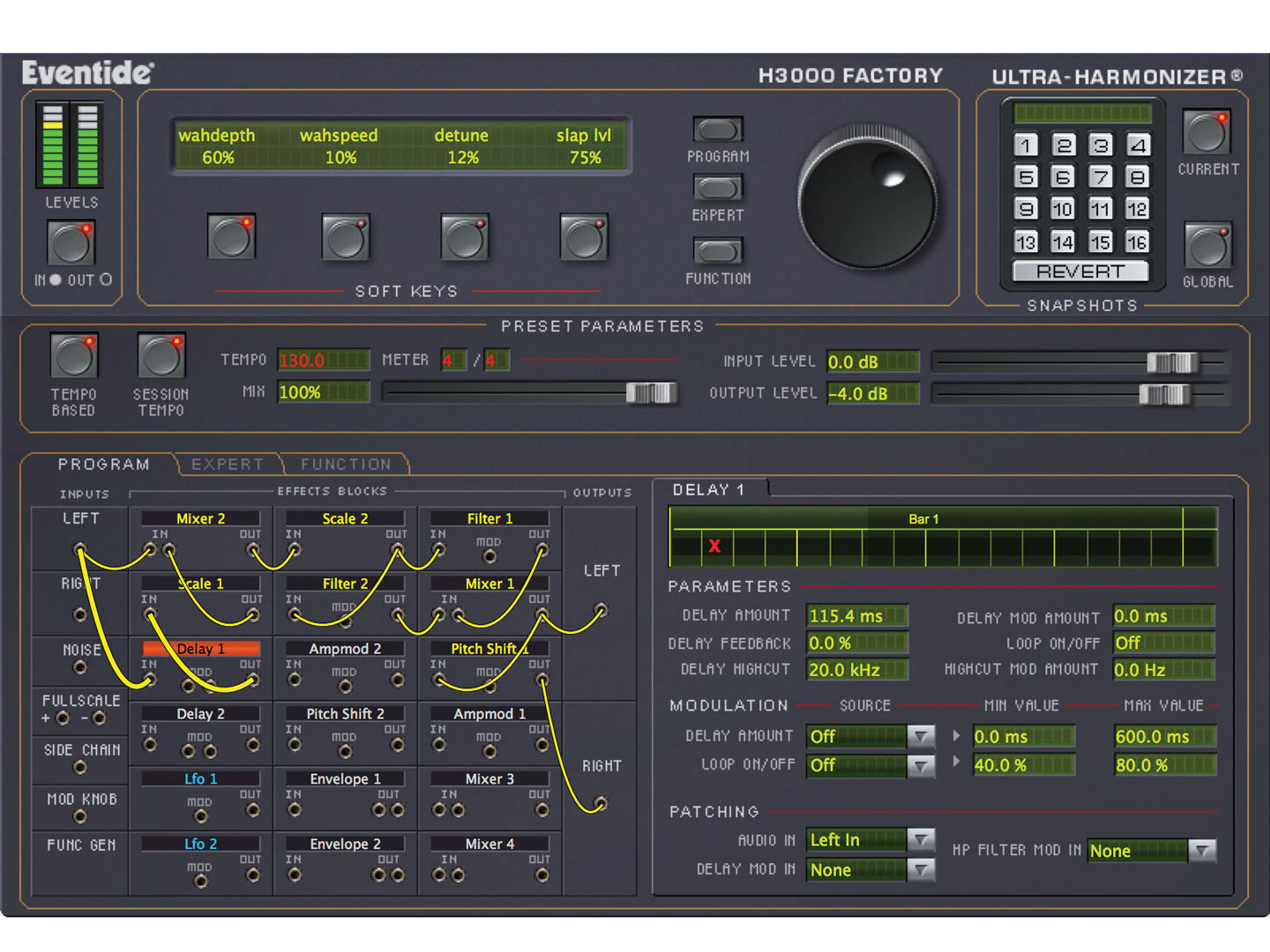Open the Audio In patching dropdown
This screenshot has width=1270, height=952.
pyautogui.click(x=922, y=840)
